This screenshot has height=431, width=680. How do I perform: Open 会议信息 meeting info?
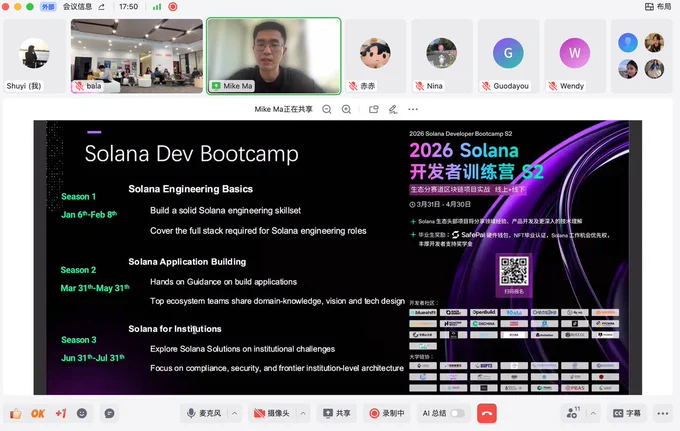point(77,7)
